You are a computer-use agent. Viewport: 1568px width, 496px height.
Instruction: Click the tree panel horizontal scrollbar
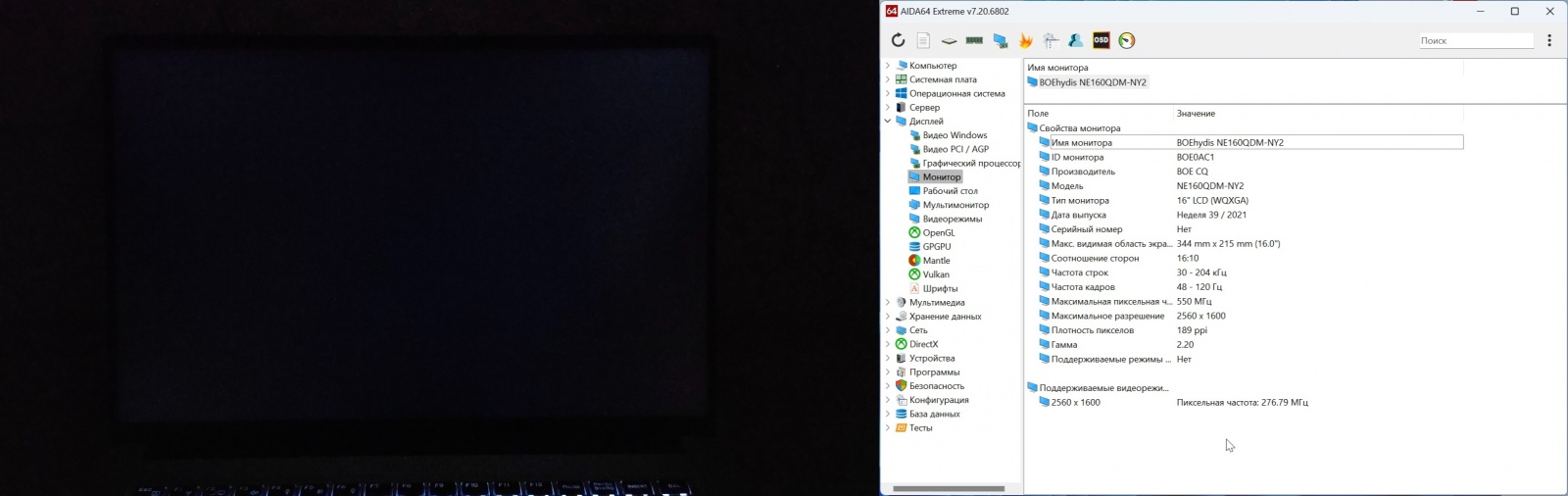(949, 488)
